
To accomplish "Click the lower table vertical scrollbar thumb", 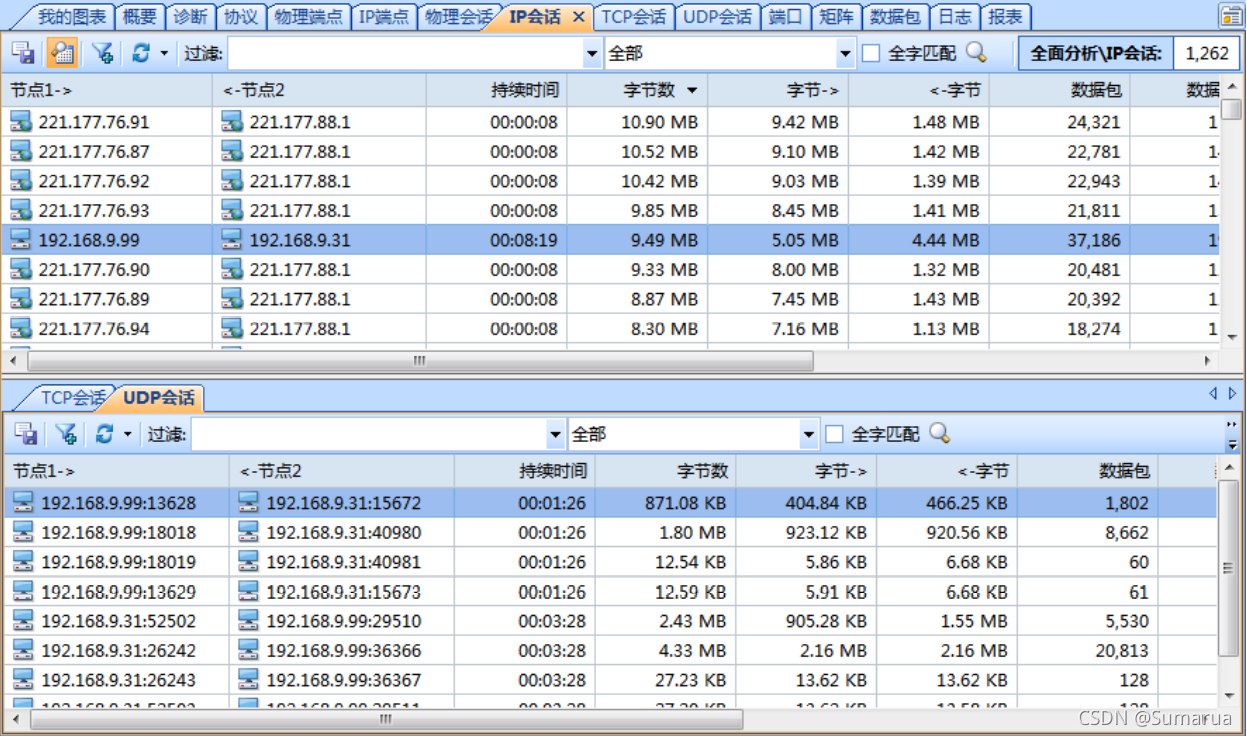I will coord(1229,567).
